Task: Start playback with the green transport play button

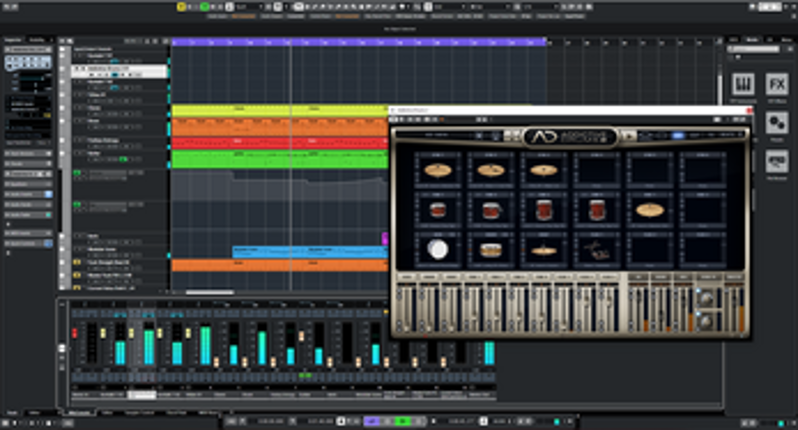Action: (403, 421)
